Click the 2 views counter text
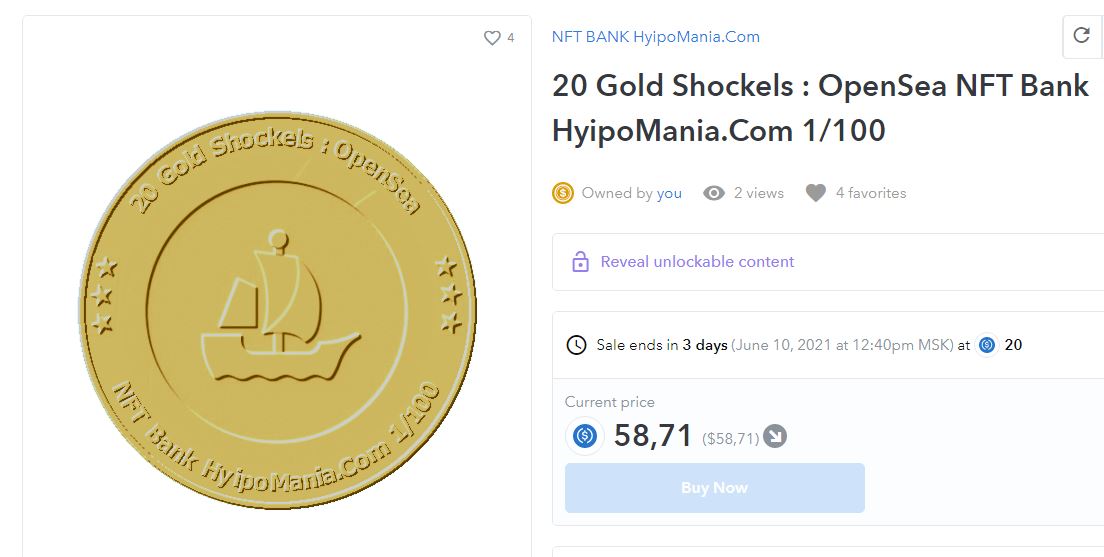The image size is (1104, 557). (x=758, y=193)
